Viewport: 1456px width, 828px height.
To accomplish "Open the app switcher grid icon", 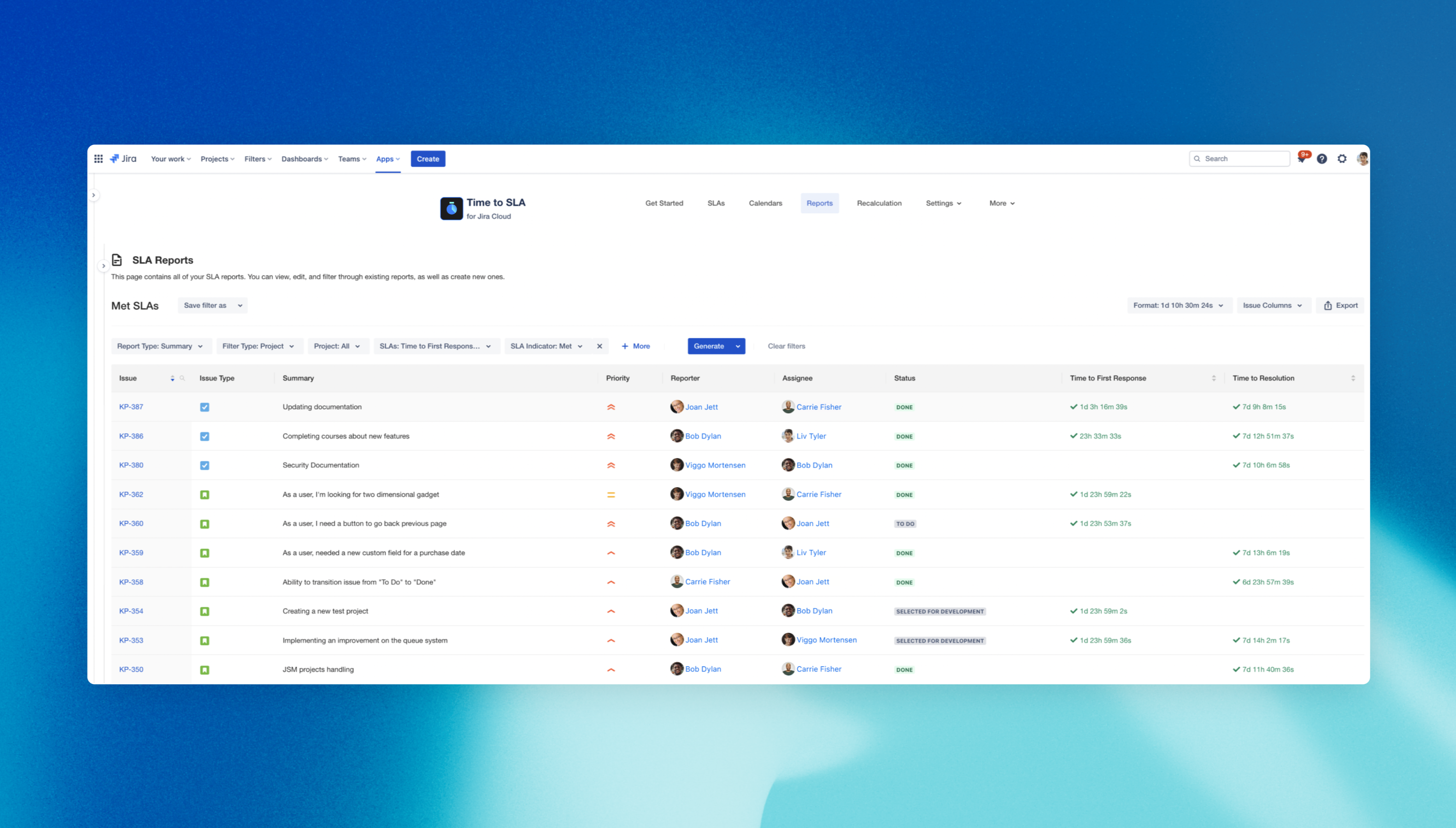I will tap(99, 159).
